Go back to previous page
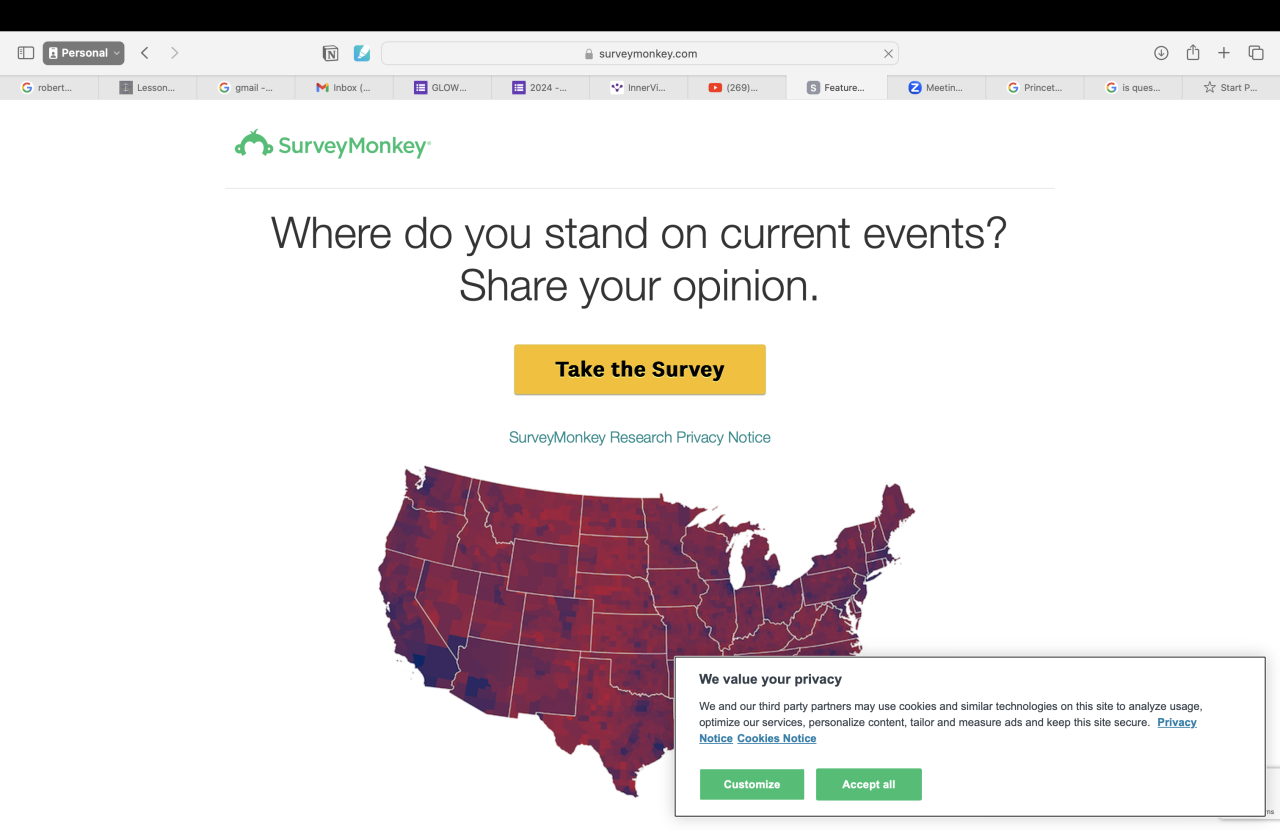Image resolution: width=1280 pixels, height=831 pixels. pos(145,53)
